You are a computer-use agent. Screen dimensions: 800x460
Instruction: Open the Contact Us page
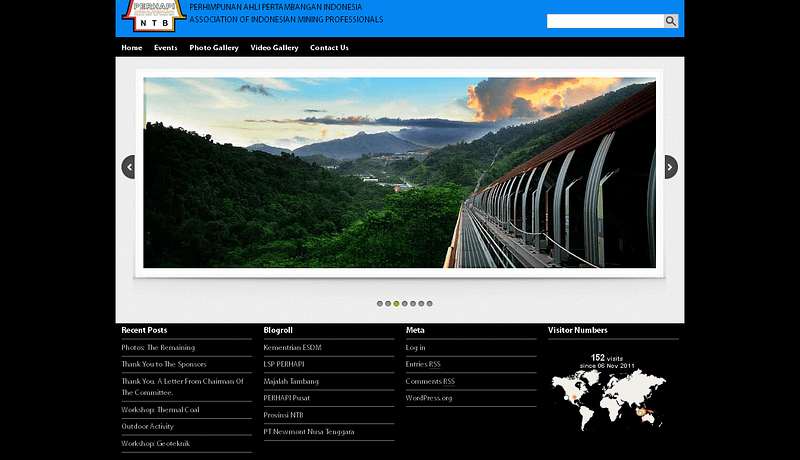click(x=329, y=47)
